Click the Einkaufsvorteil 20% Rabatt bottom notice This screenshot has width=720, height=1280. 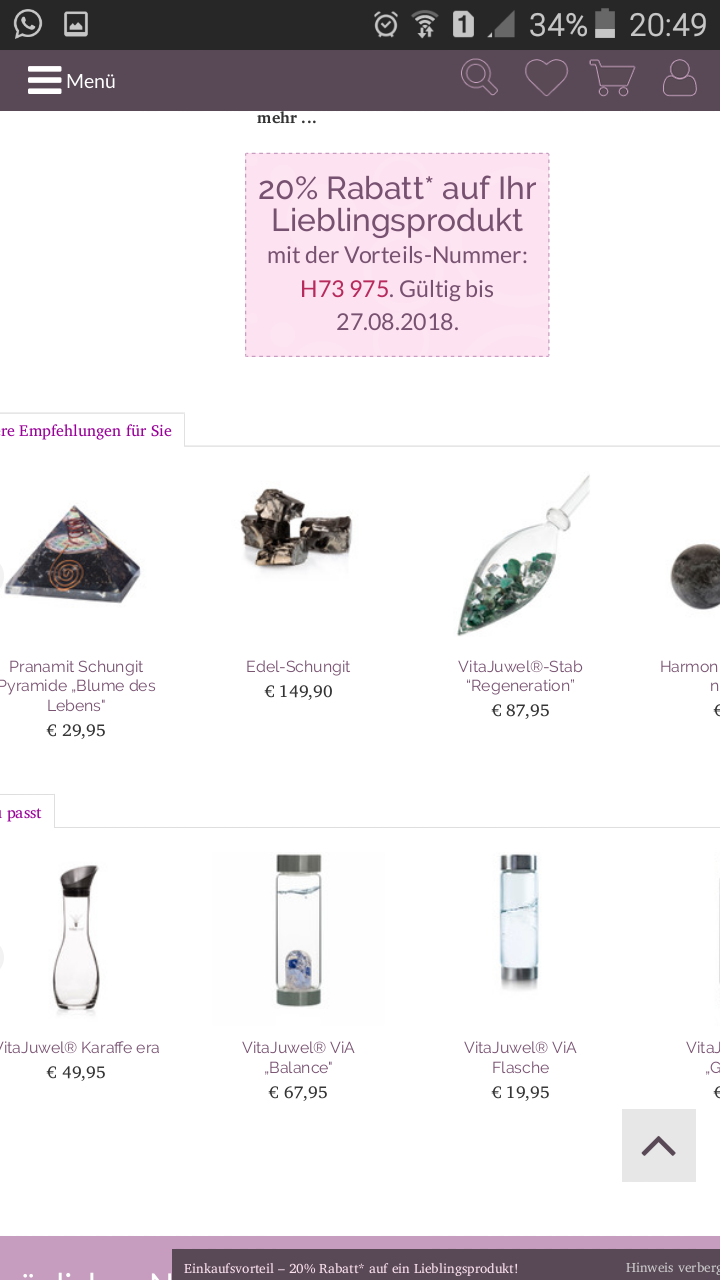351,1268
